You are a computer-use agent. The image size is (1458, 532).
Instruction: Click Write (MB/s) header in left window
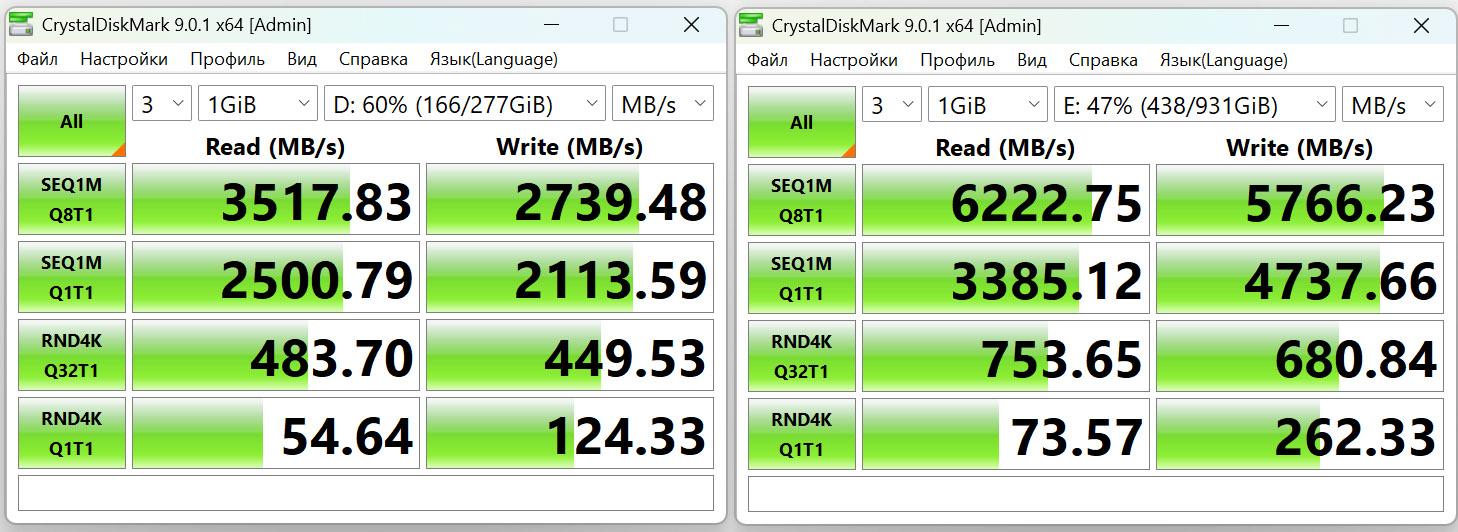coord(569,147)
